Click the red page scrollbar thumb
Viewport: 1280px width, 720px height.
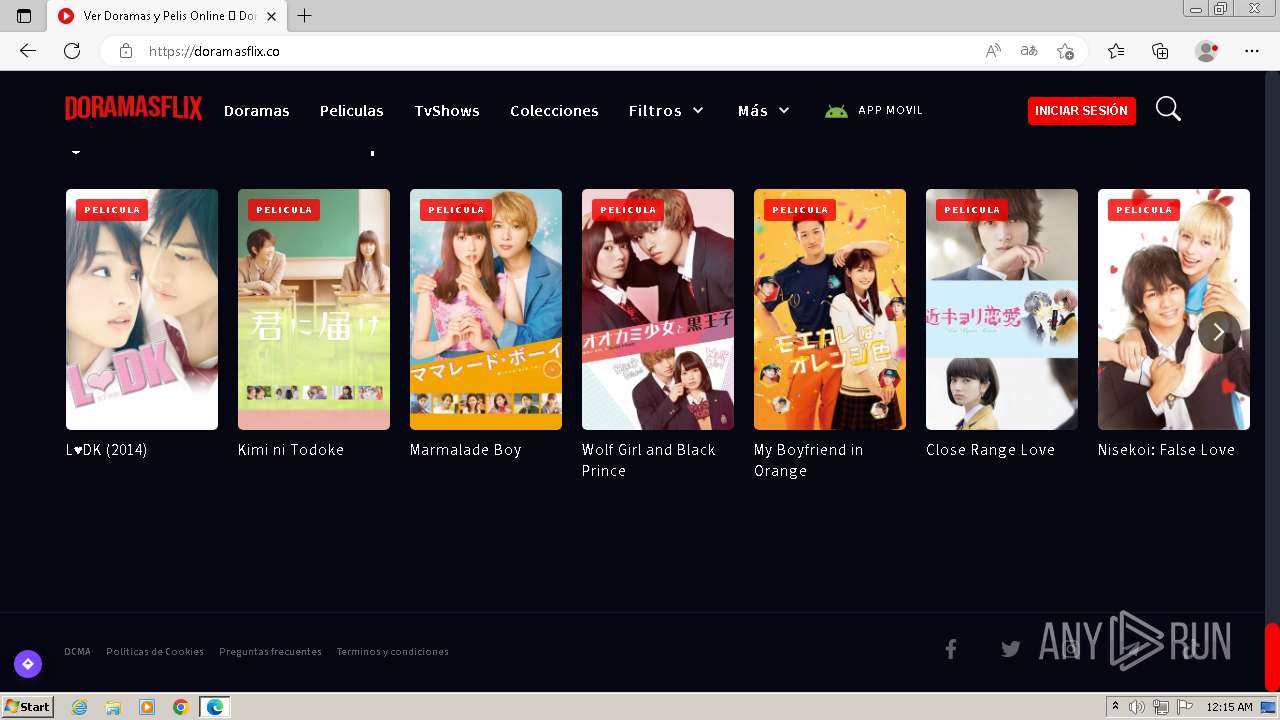click(1272, 657)
